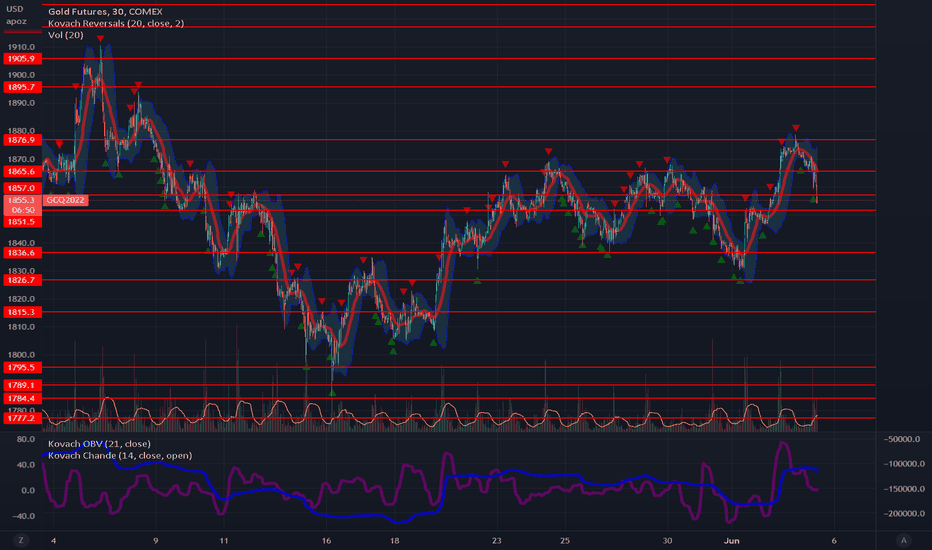Click the -150000.0 OBV scale value
The height and width of the screenshot is (550, 932).
902,489
